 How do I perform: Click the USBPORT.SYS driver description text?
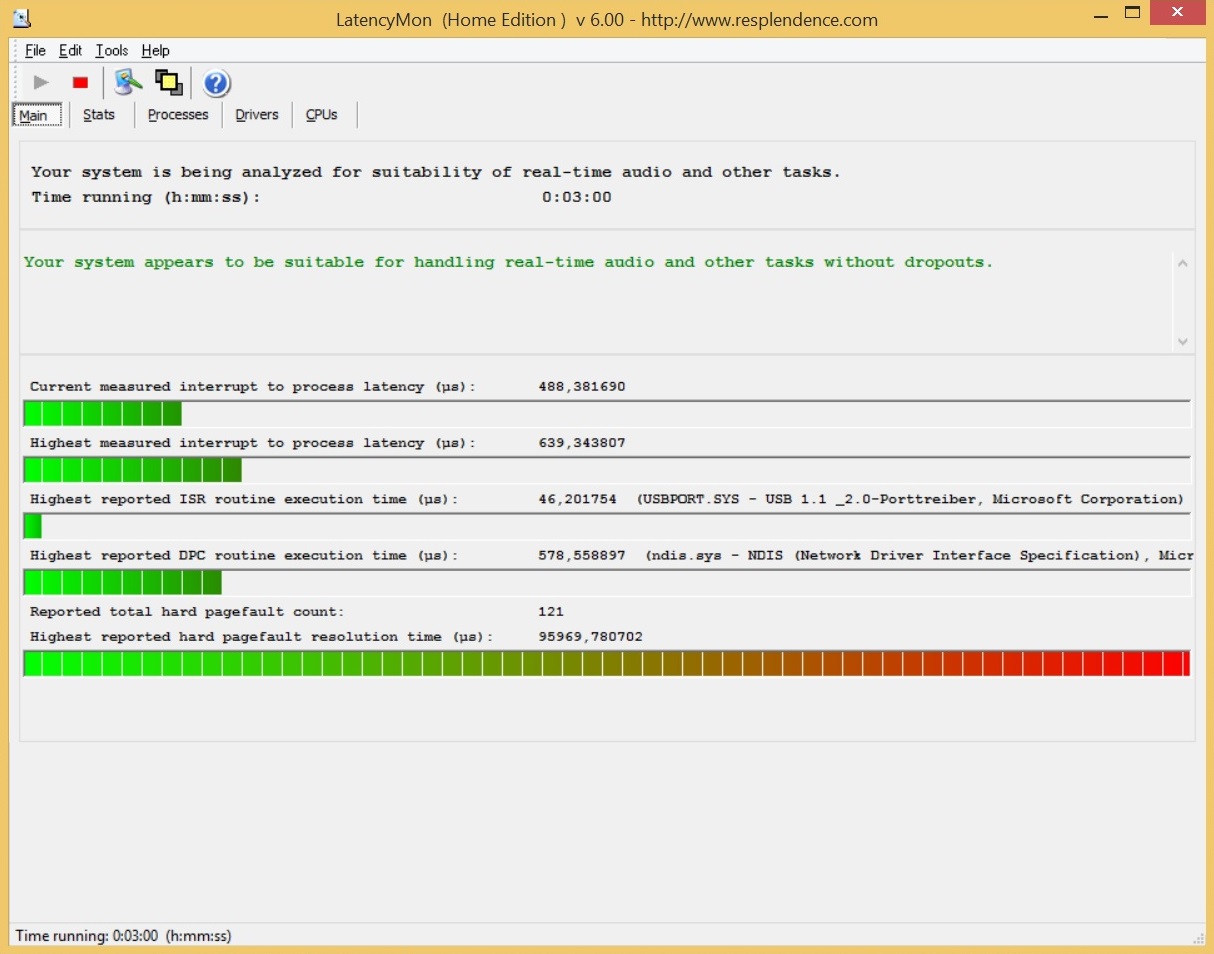tap(910, 499)
